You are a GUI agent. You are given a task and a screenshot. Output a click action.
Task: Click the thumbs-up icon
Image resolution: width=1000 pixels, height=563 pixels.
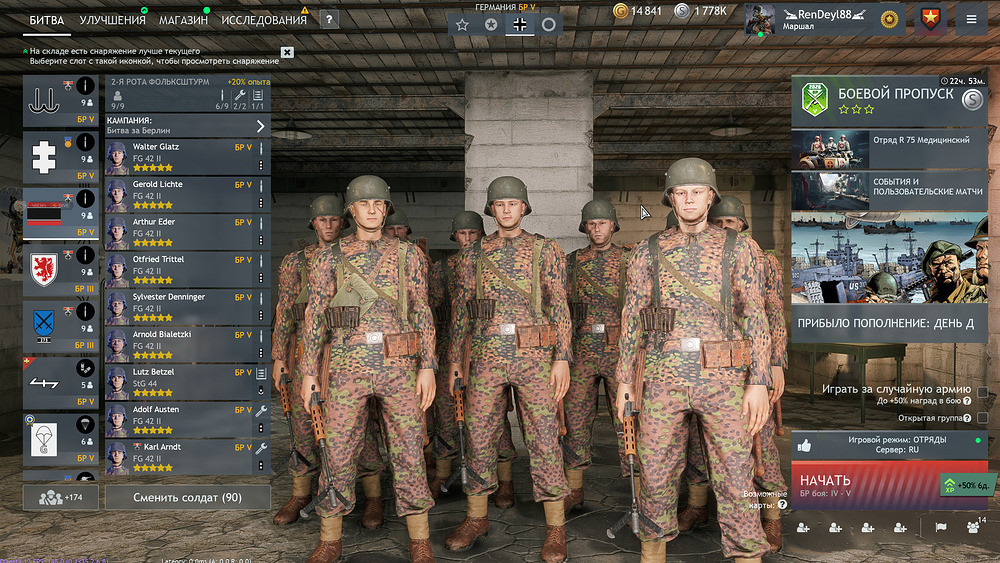[x=804, y=445]
